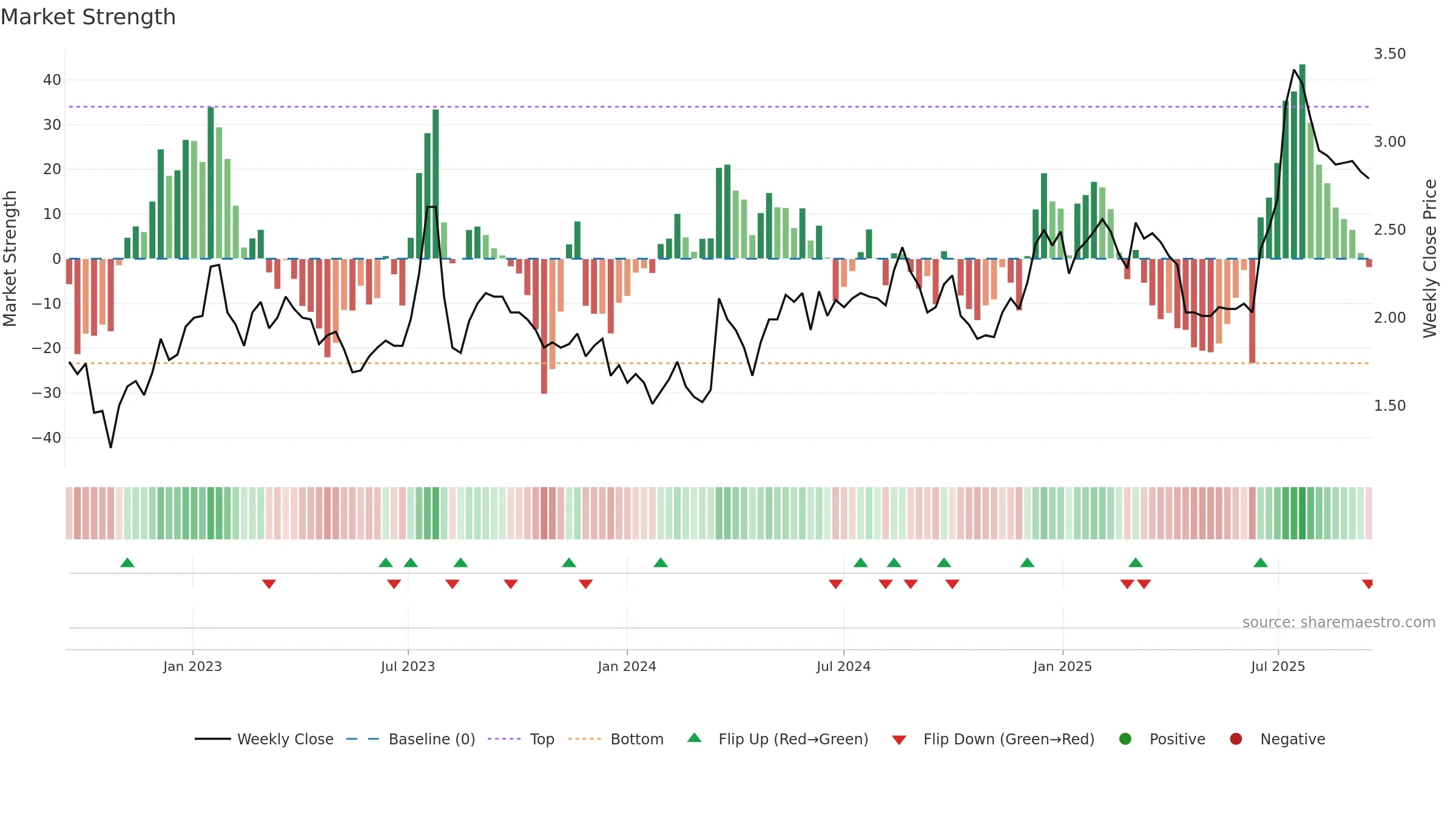Toggle the Top legend entry
This screenshot has height=819, width=1456.
(x=521, y=739)
